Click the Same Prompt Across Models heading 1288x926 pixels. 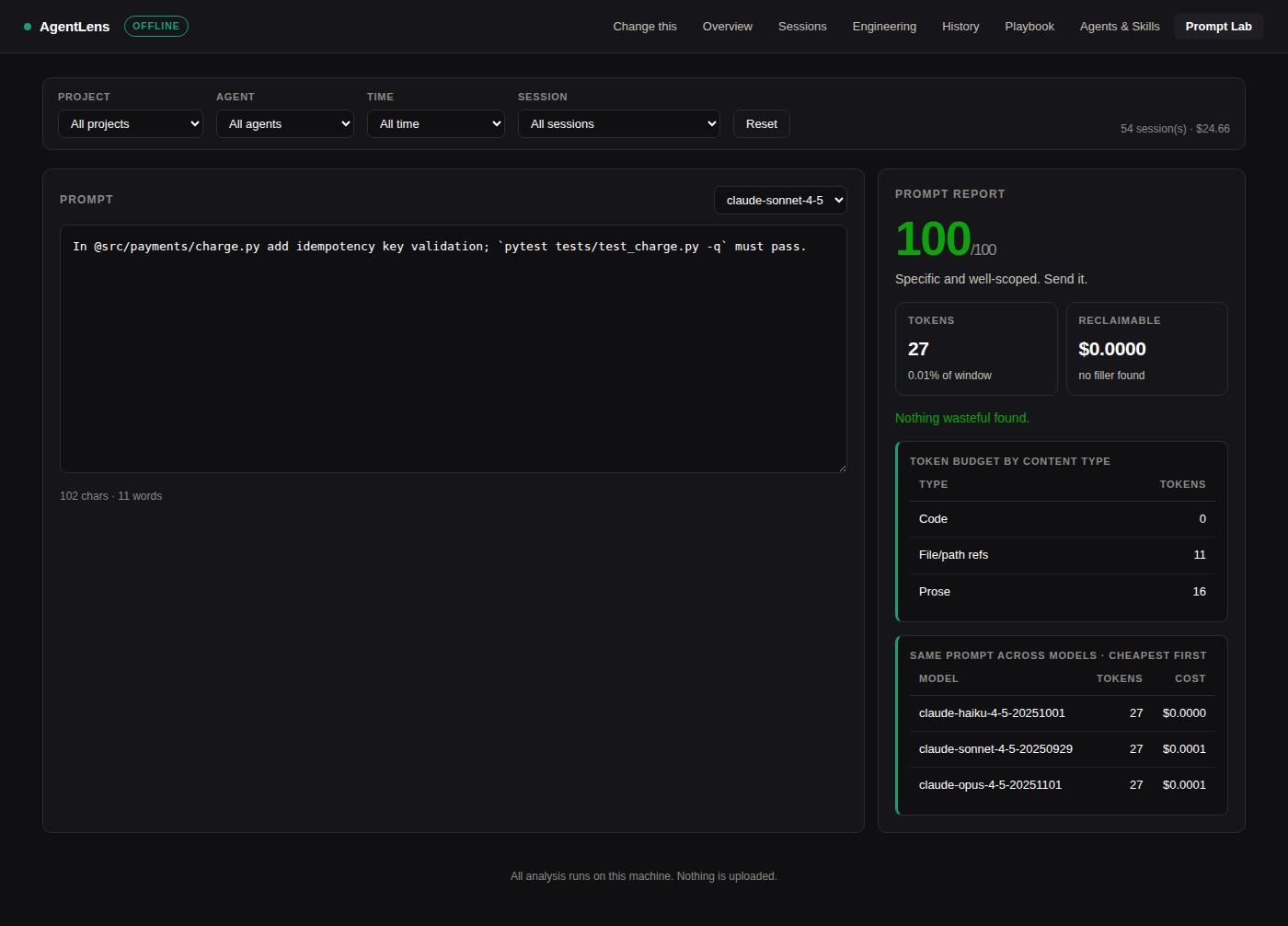tap(1058, 655)
